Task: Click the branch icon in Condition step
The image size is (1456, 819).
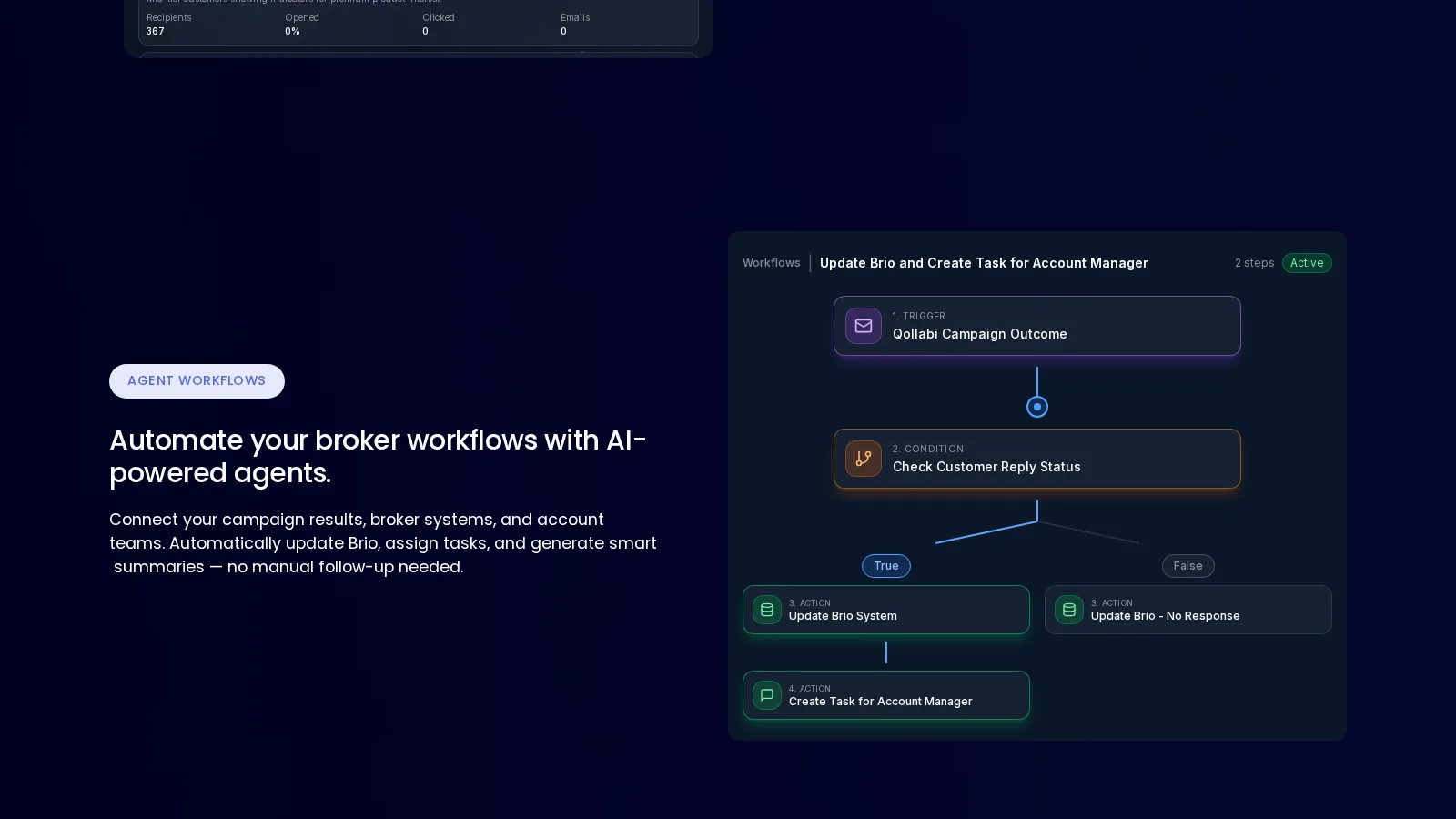Action: tap(863, 459)
